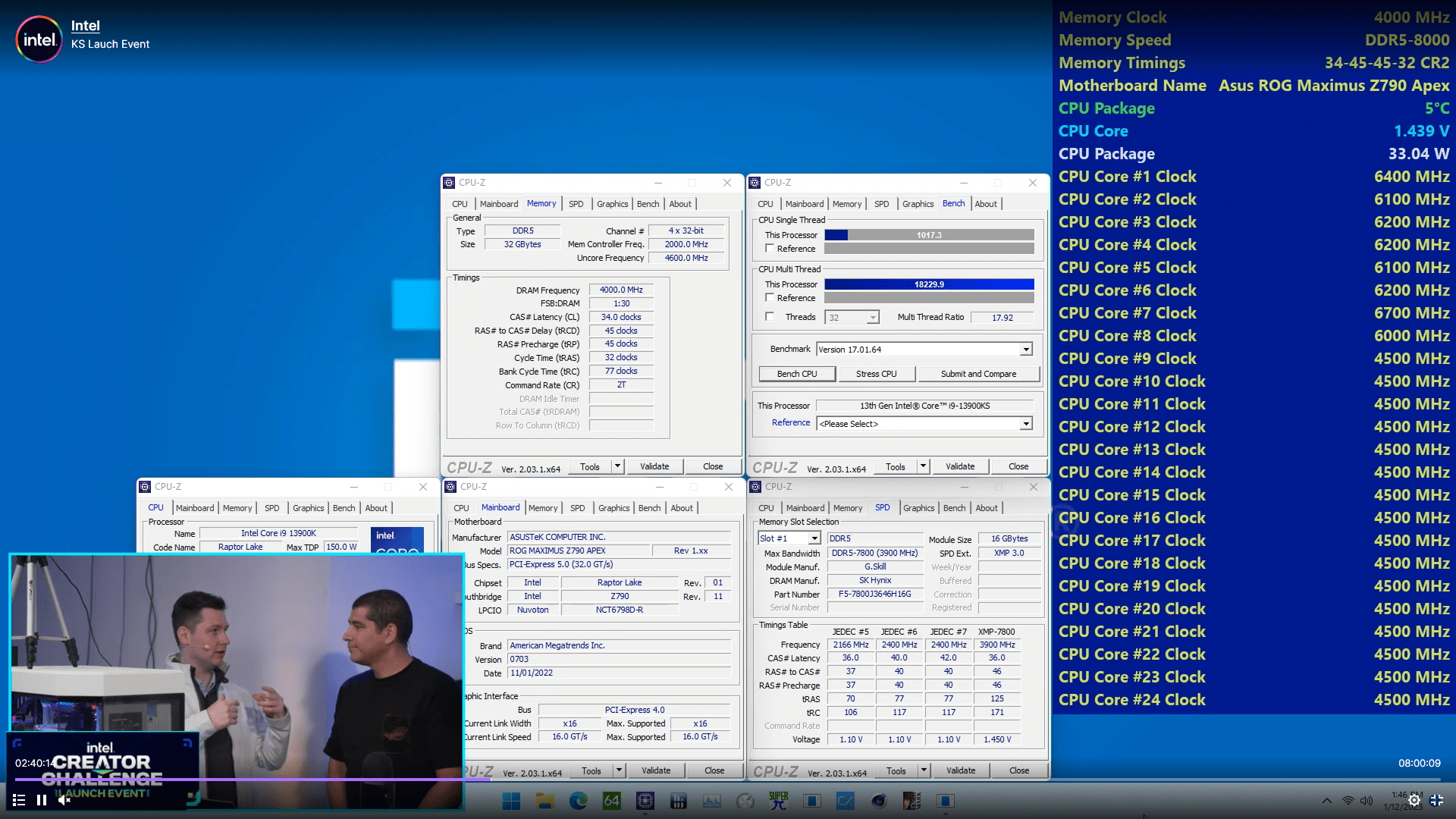Image resolution: width=1456 pixels, height=819 pixels.
Task: Click Submit and Compare button
Action: click(978, 374)
